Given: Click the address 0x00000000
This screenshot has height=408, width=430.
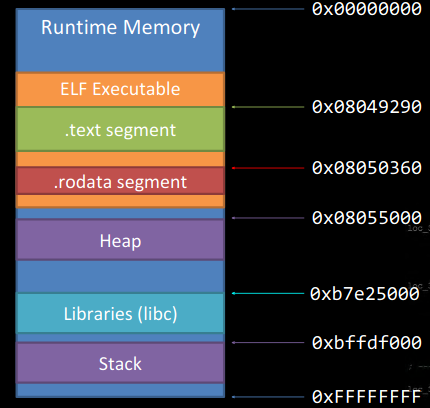Looking at the screenshot, I should [367, 9].
